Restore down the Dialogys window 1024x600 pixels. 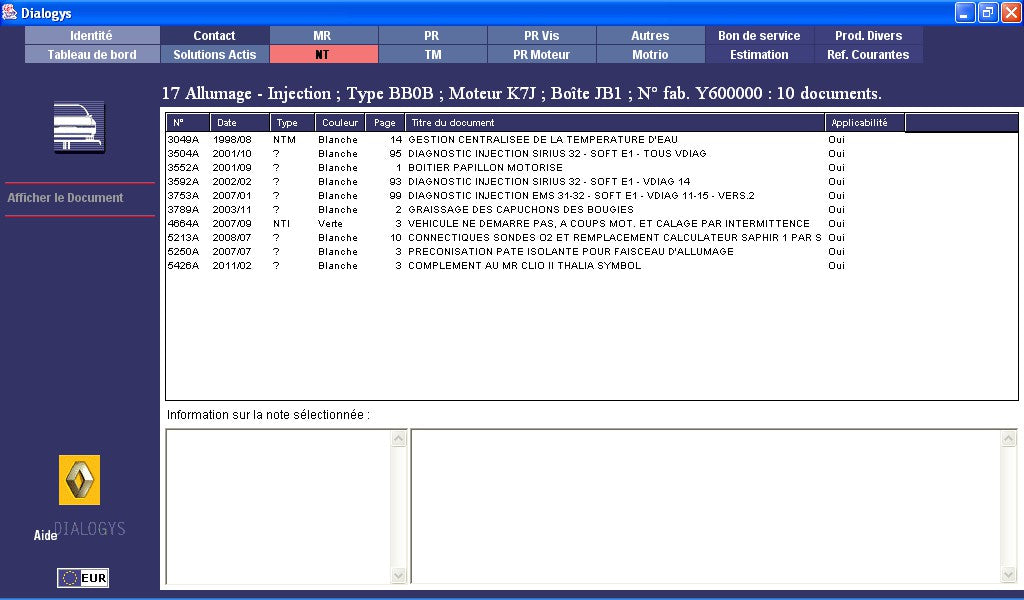pos(988,12)
